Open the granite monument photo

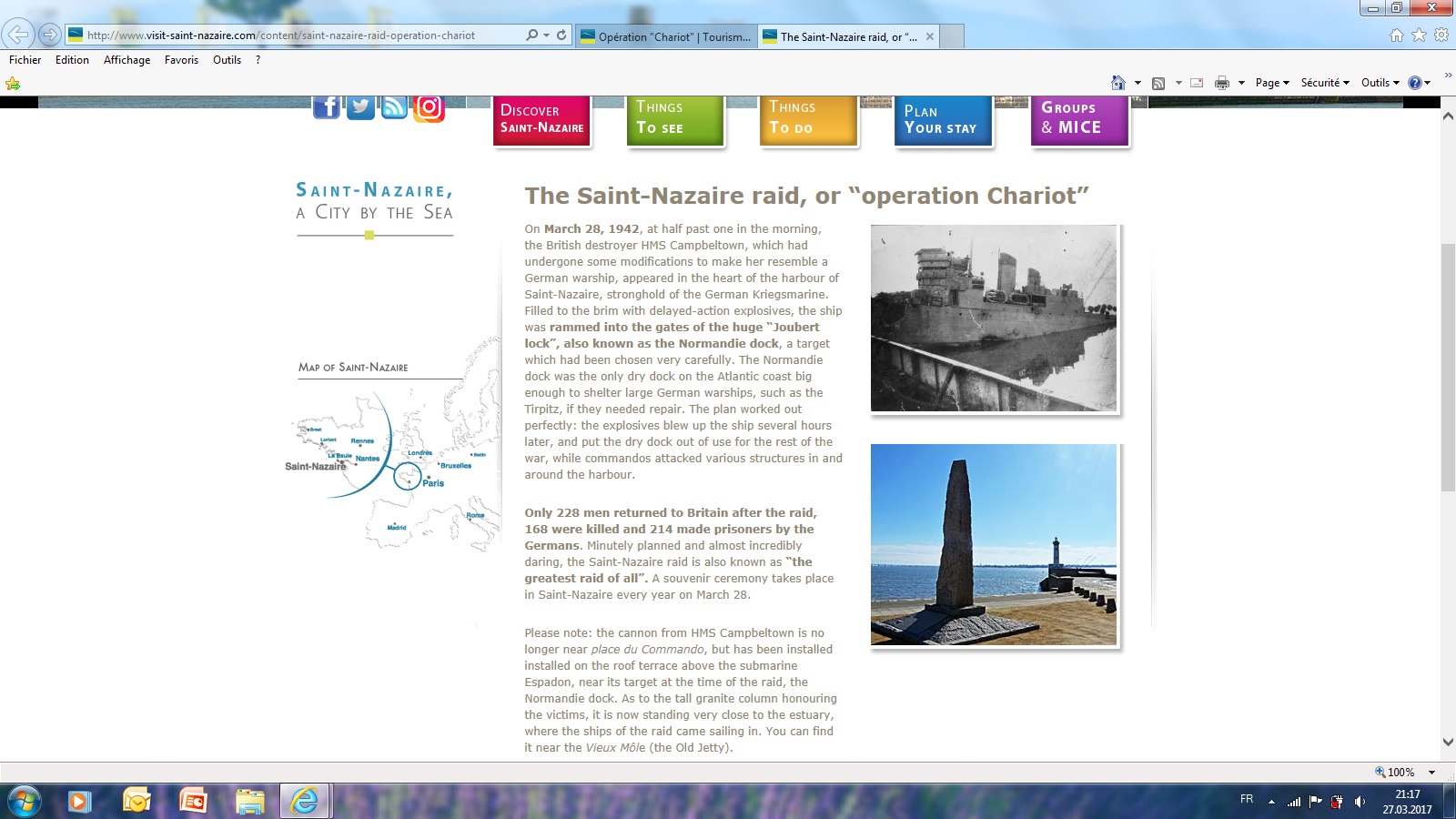click(994, 545)
